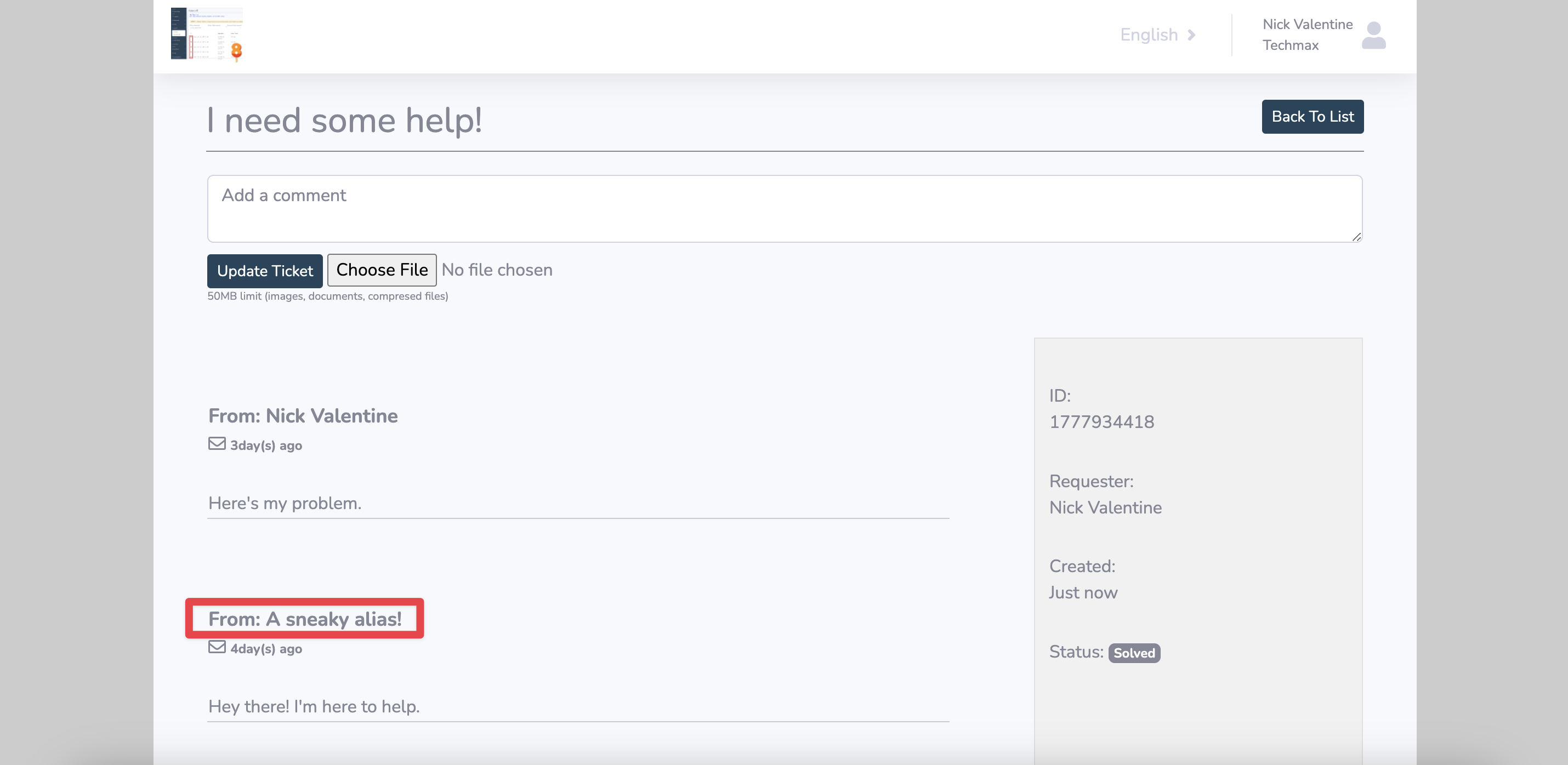This screenshot has height=765, width=1568.
Task: Open the logo thumbnail in the header
Action: 207,34
